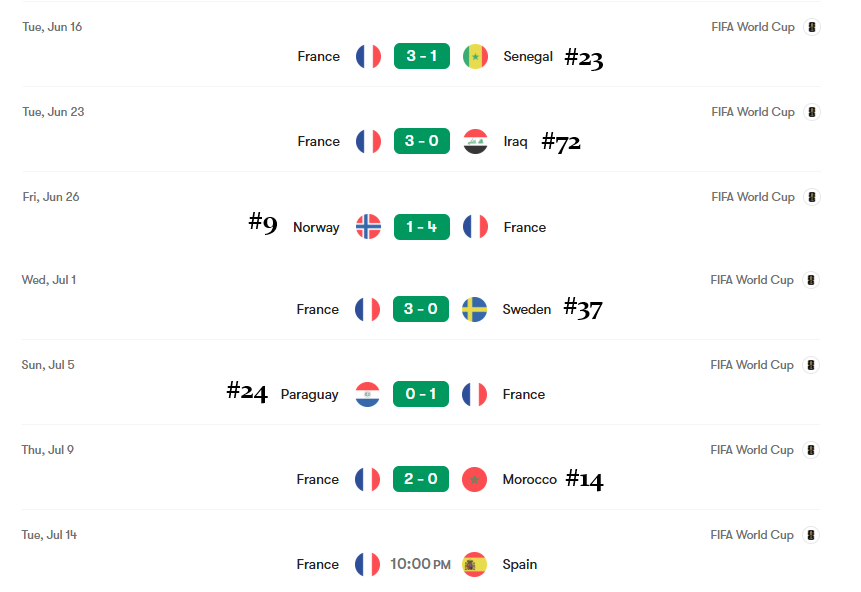Click the Morocco team name
This screenshot has width=861, height=592.
click(x=529, y=479)
